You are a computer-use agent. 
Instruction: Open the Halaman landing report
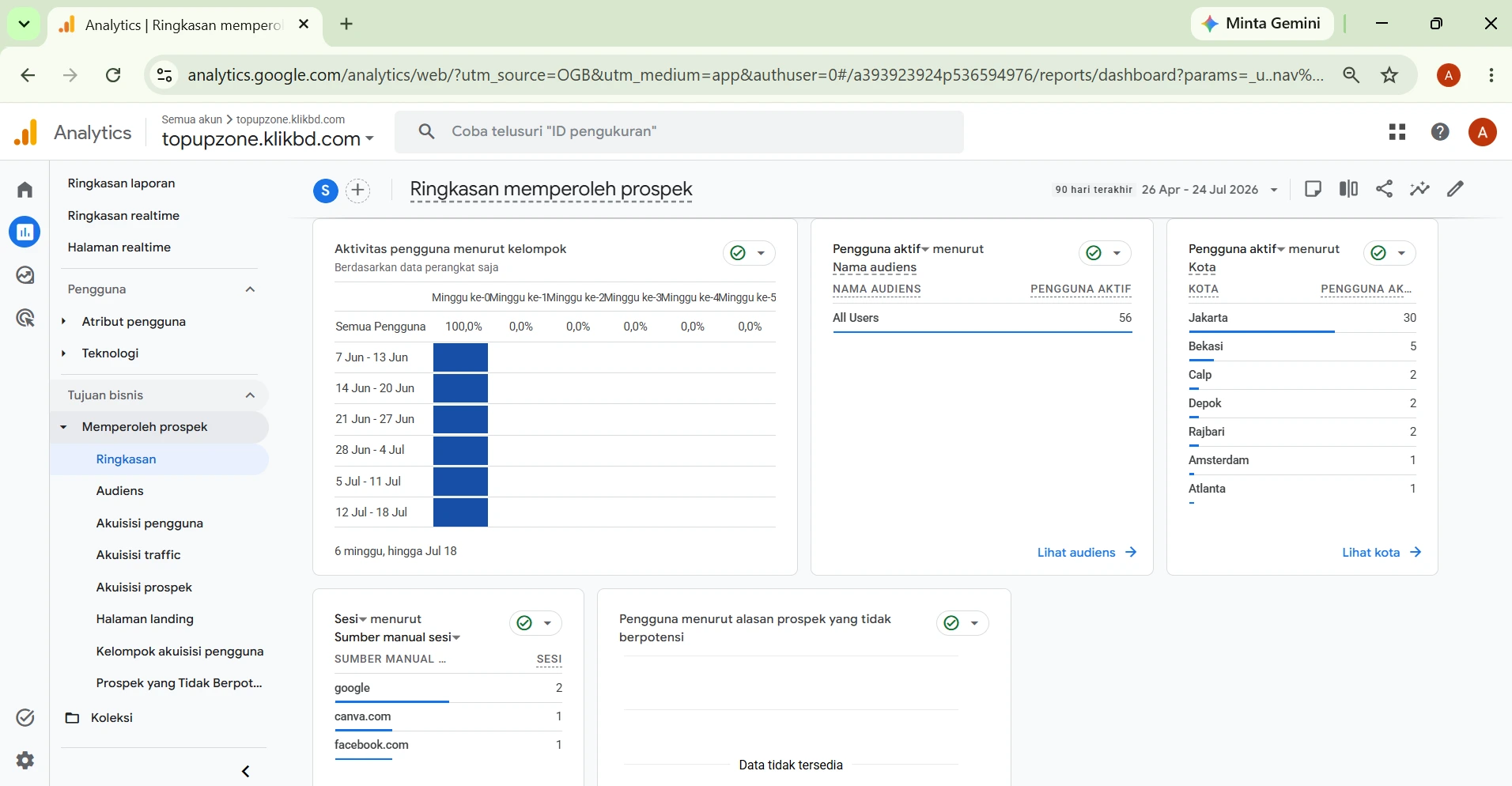click(x=145, y=619)
